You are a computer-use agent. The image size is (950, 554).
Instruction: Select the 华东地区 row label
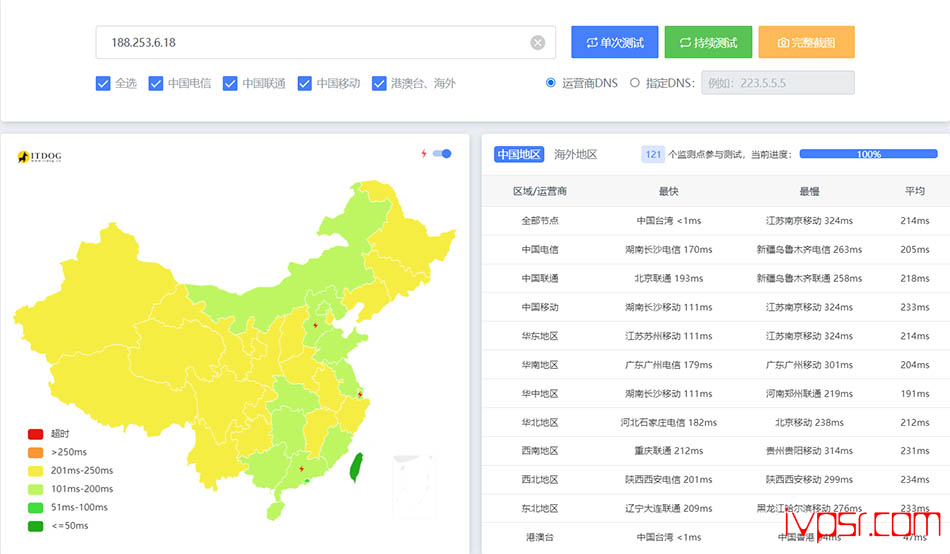point(540,336)
